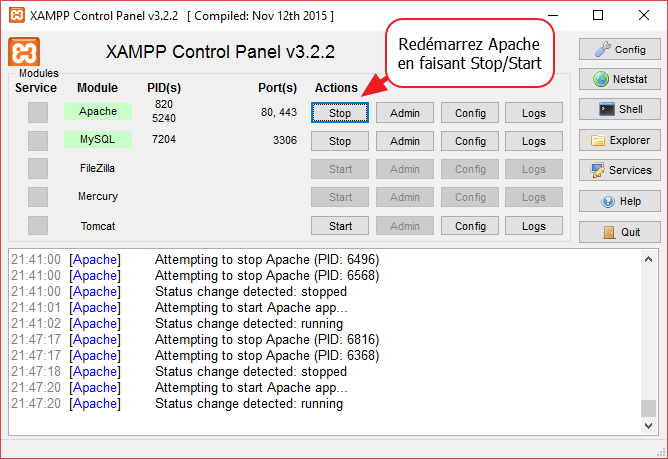668x459 pixels.
Task: Click the log scrollbar thumb
Action: pos(648,408)
